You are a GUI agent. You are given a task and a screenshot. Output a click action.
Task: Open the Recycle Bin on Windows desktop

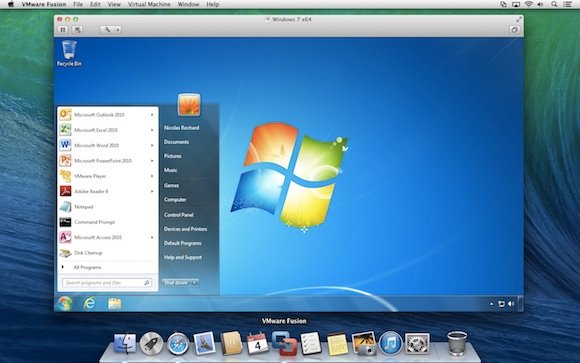[69, 53]
